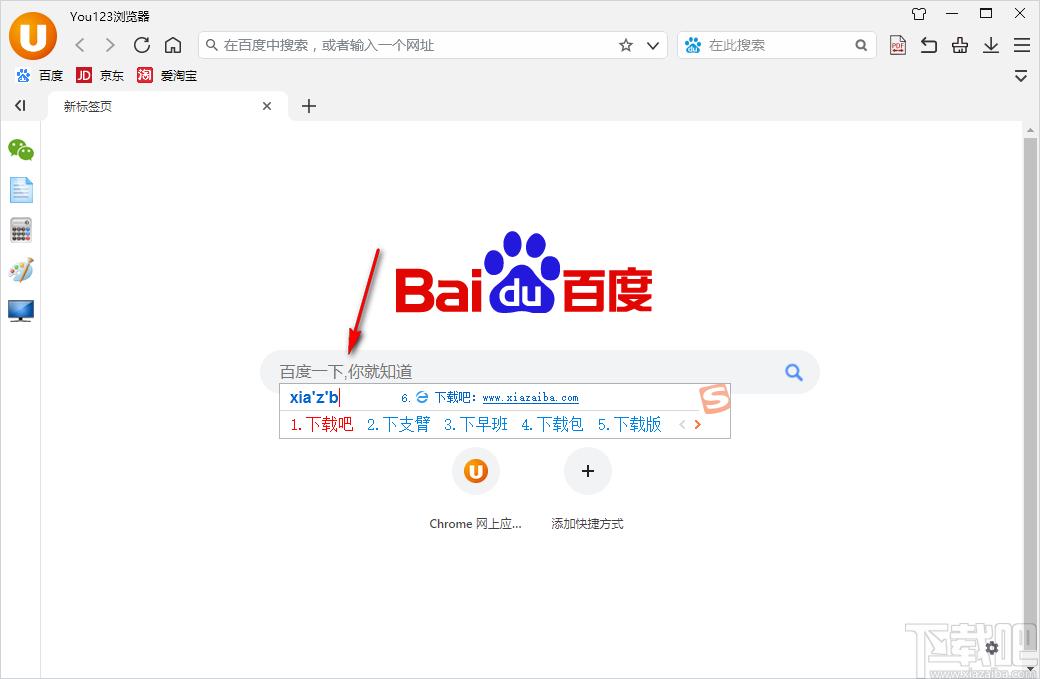Click the blue magnifier search button
Image resolution: width=1040 pixels, height=679 pixels.
(793, 372)
